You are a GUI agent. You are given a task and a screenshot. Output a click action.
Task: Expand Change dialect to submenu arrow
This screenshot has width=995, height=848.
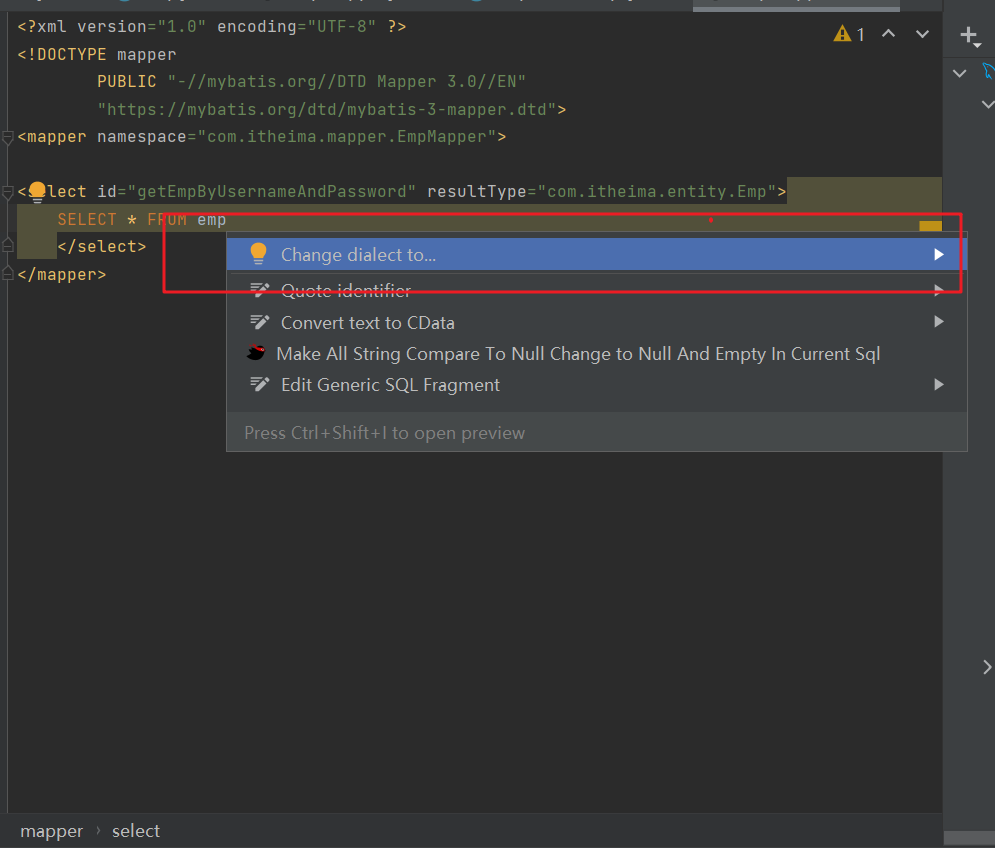coord(939,255)
